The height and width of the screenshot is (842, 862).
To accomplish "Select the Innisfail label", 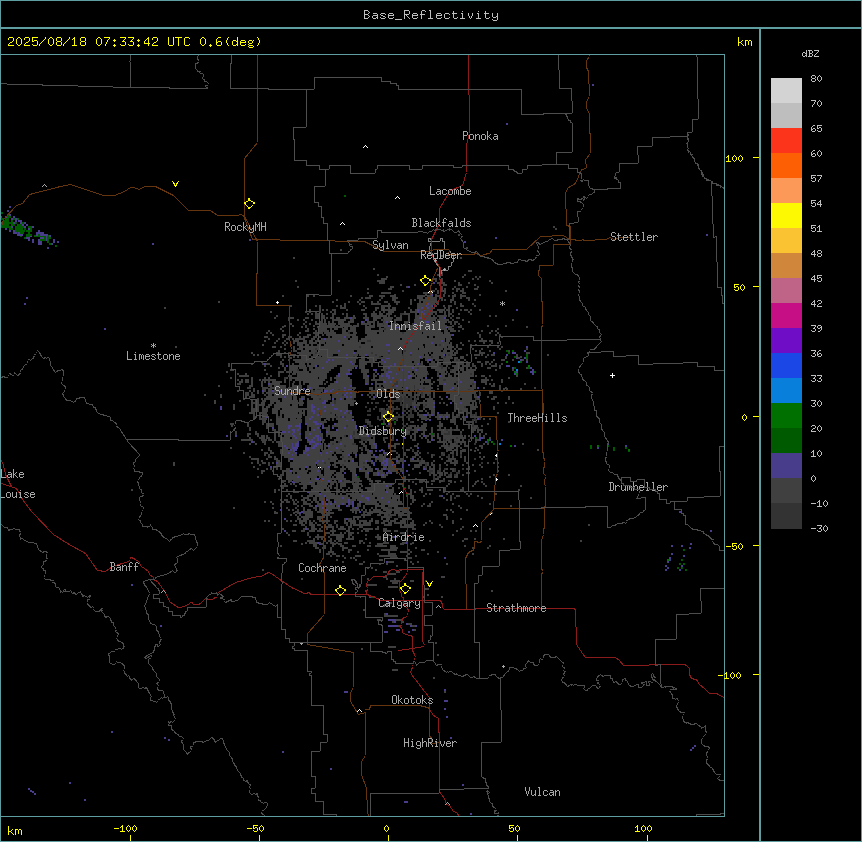I will [415, 326].
